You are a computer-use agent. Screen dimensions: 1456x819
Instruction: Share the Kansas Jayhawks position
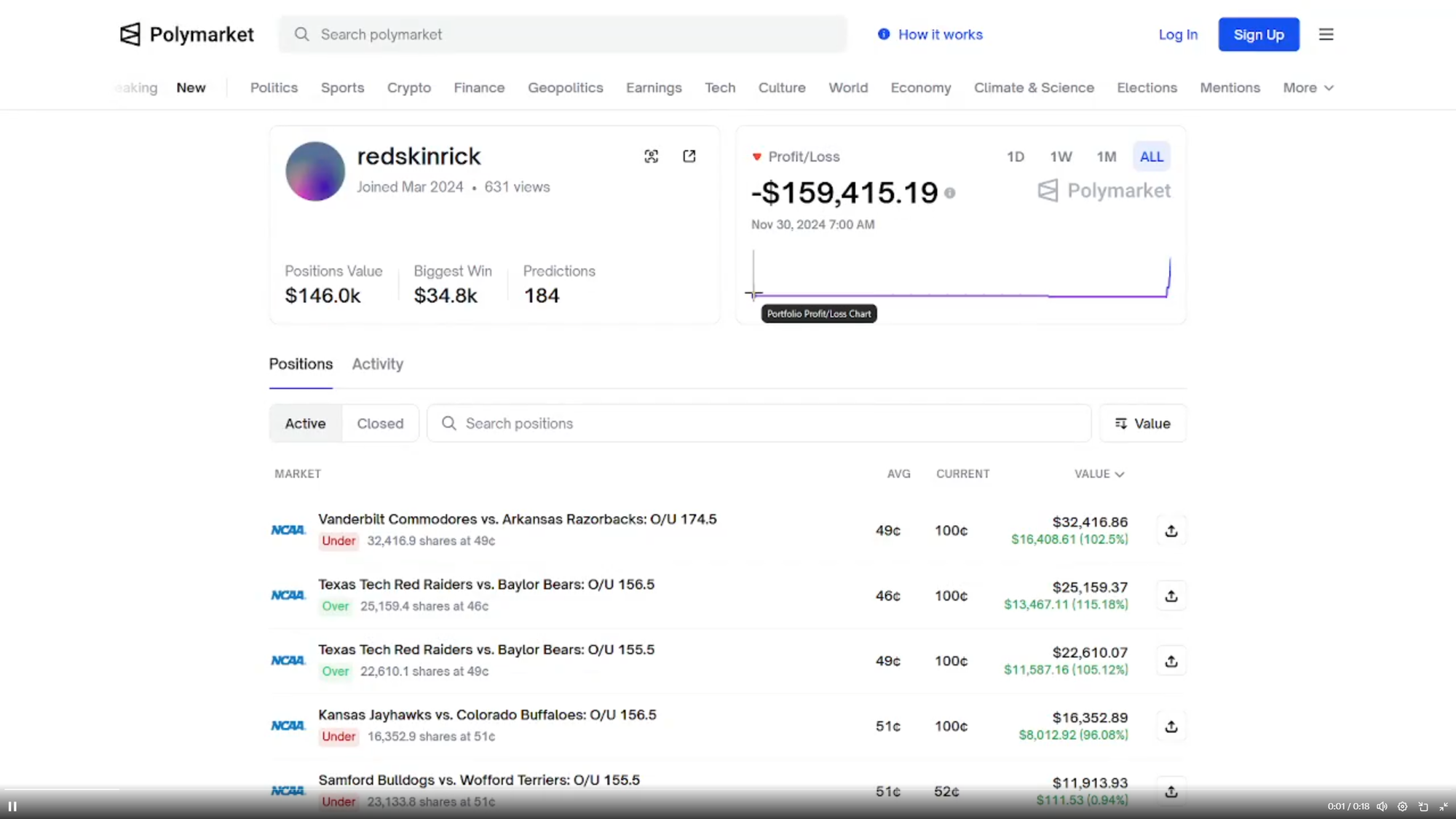click(x=1171, y=727)
